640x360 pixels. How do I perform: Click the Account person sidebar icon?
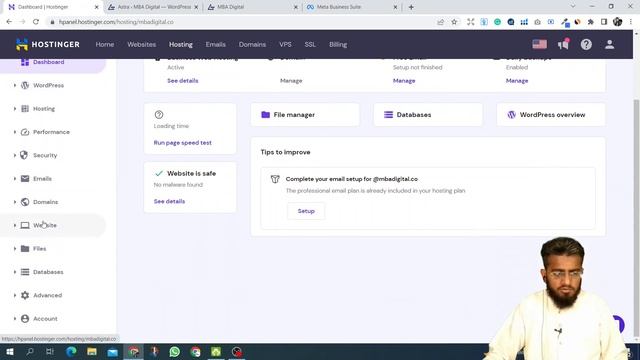(x=25, y=318)
